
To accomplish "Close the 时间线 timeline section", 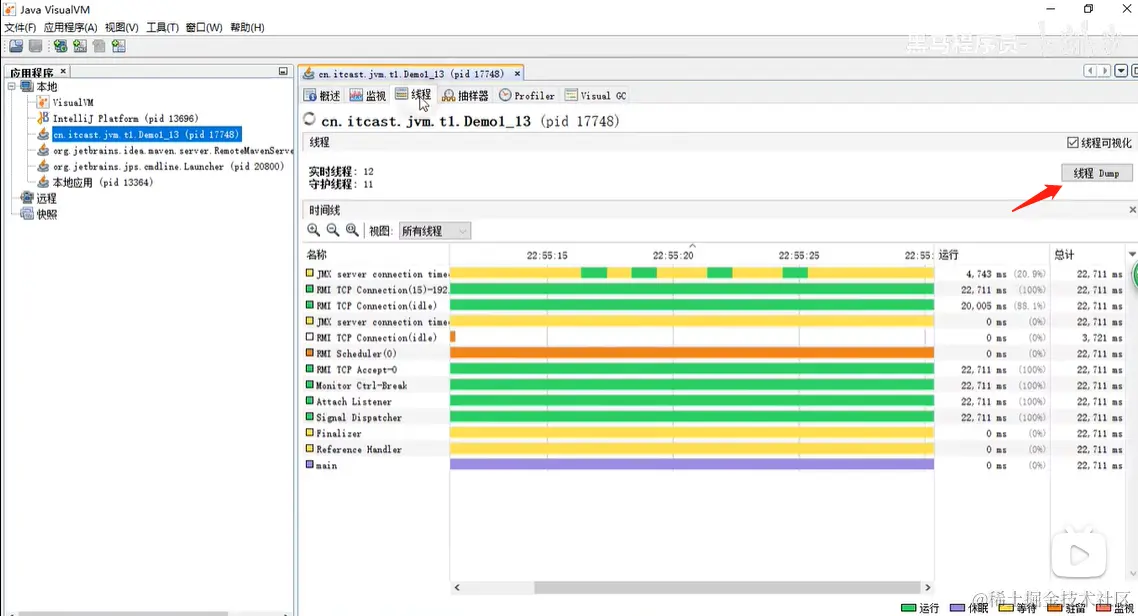I will (1132, 210).
